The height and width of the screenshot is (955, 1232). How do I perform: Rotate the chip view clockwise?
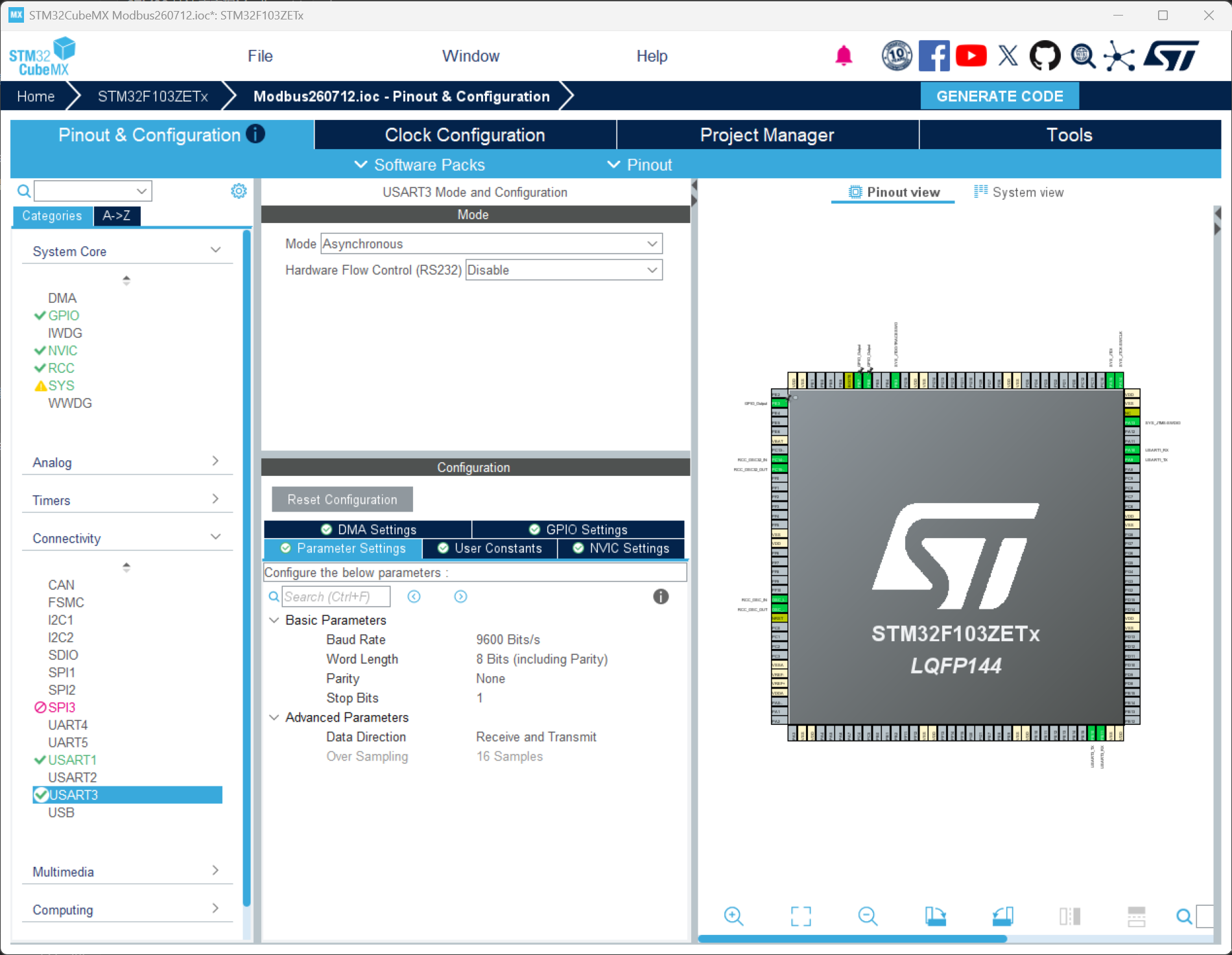point(935,916)
